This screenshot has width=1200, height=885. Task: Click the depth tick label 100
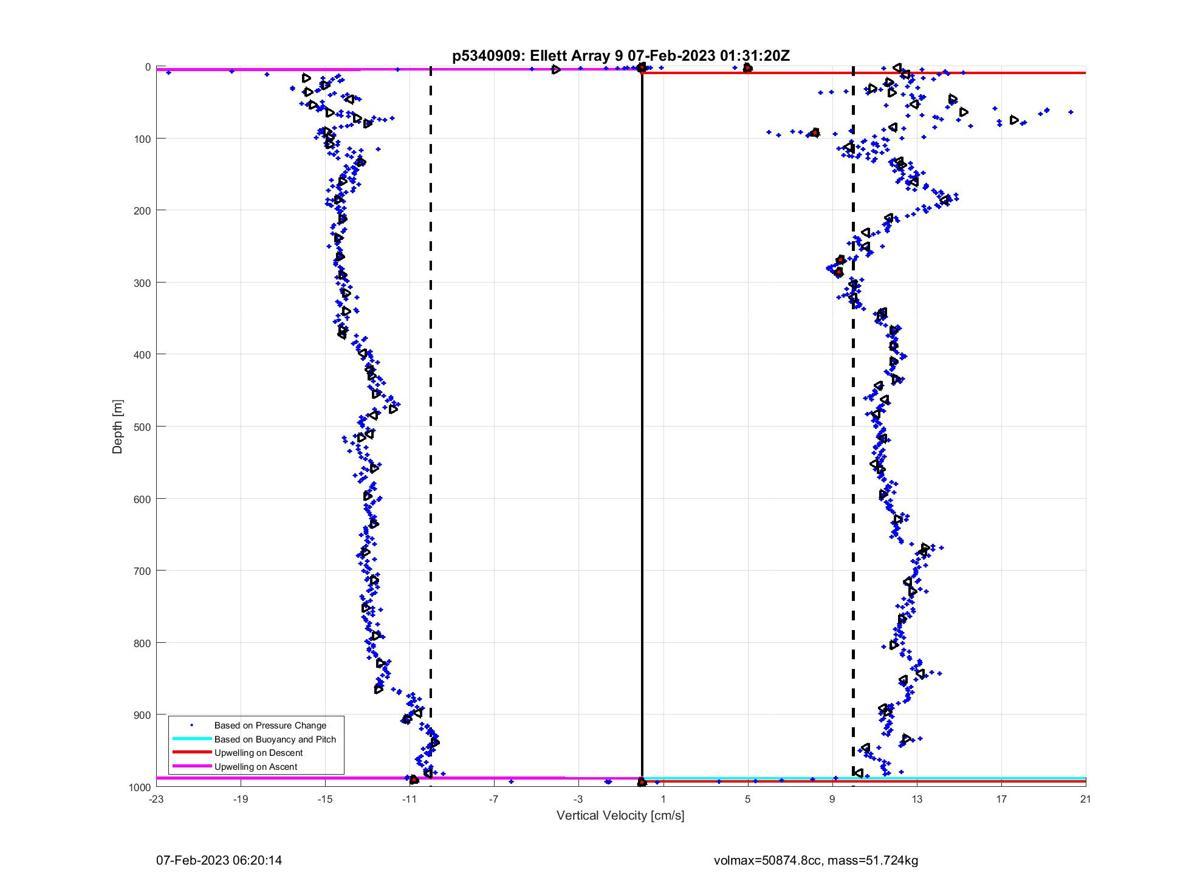tap(142, 139)
